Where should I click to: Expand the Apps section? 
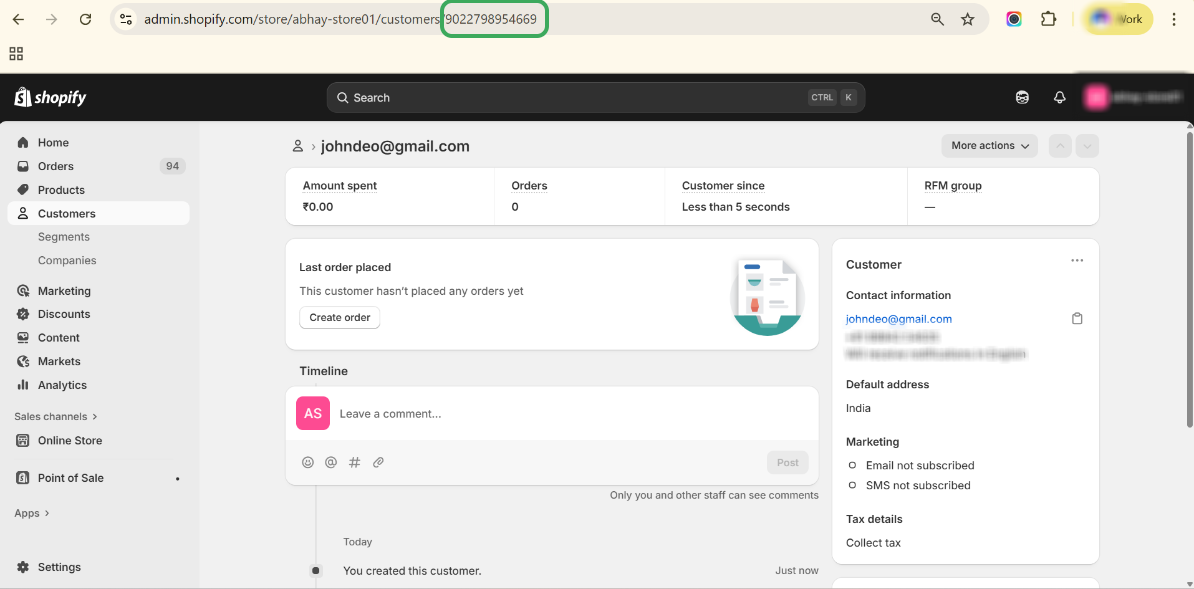pyautogui.click(x=32, y=513)
